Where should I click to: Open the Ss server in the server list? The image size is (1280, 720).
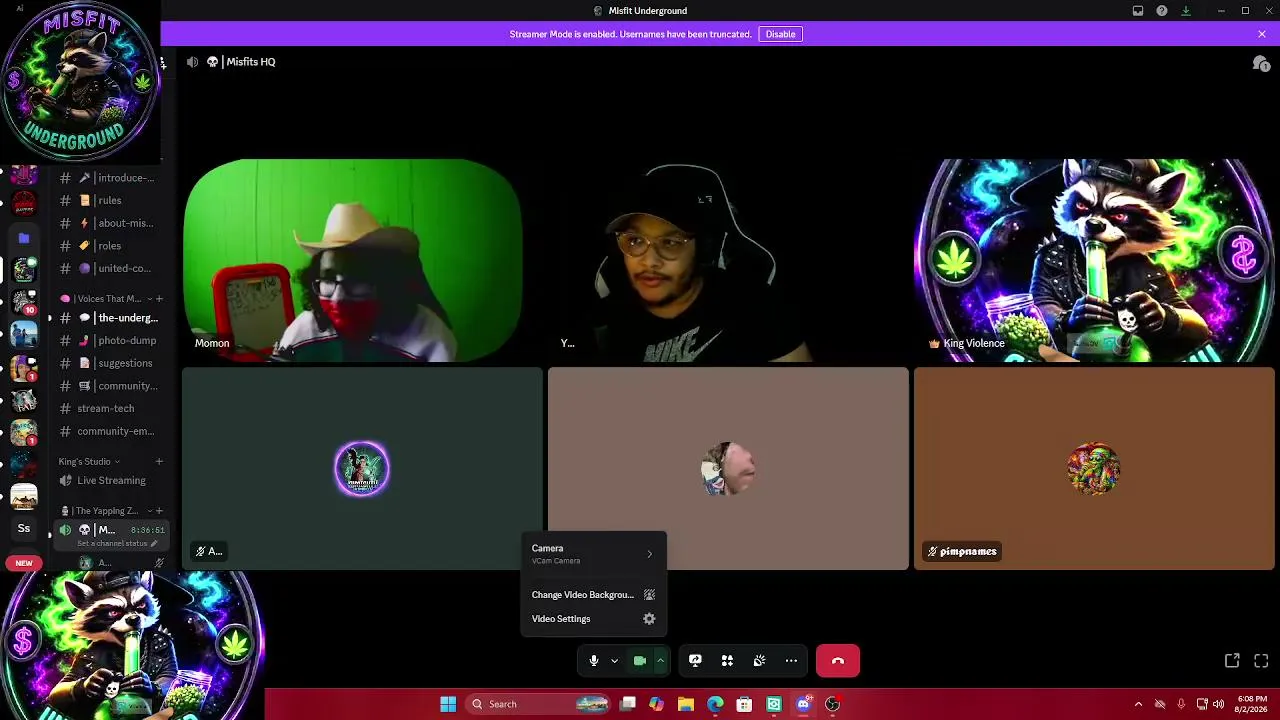click(24, 528)
